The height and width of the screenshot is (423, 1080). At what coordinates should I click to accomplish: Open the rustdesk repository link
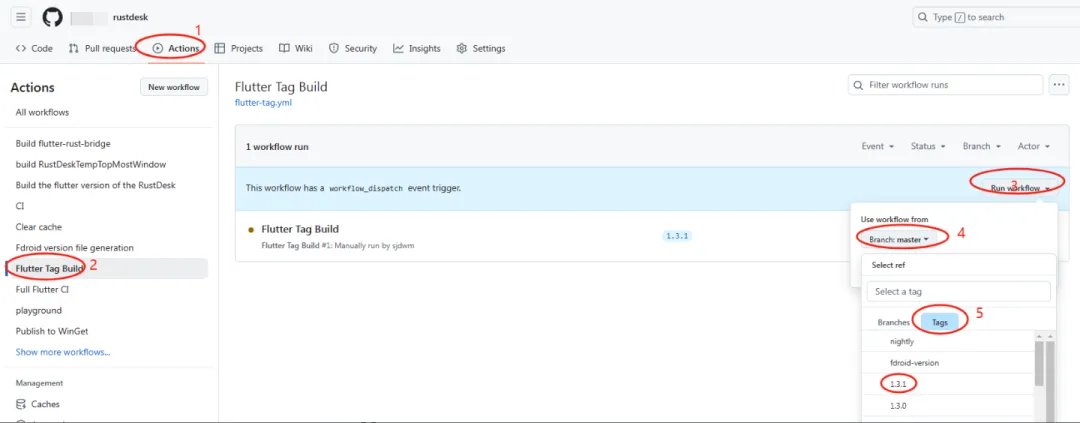tap(130, 17)
